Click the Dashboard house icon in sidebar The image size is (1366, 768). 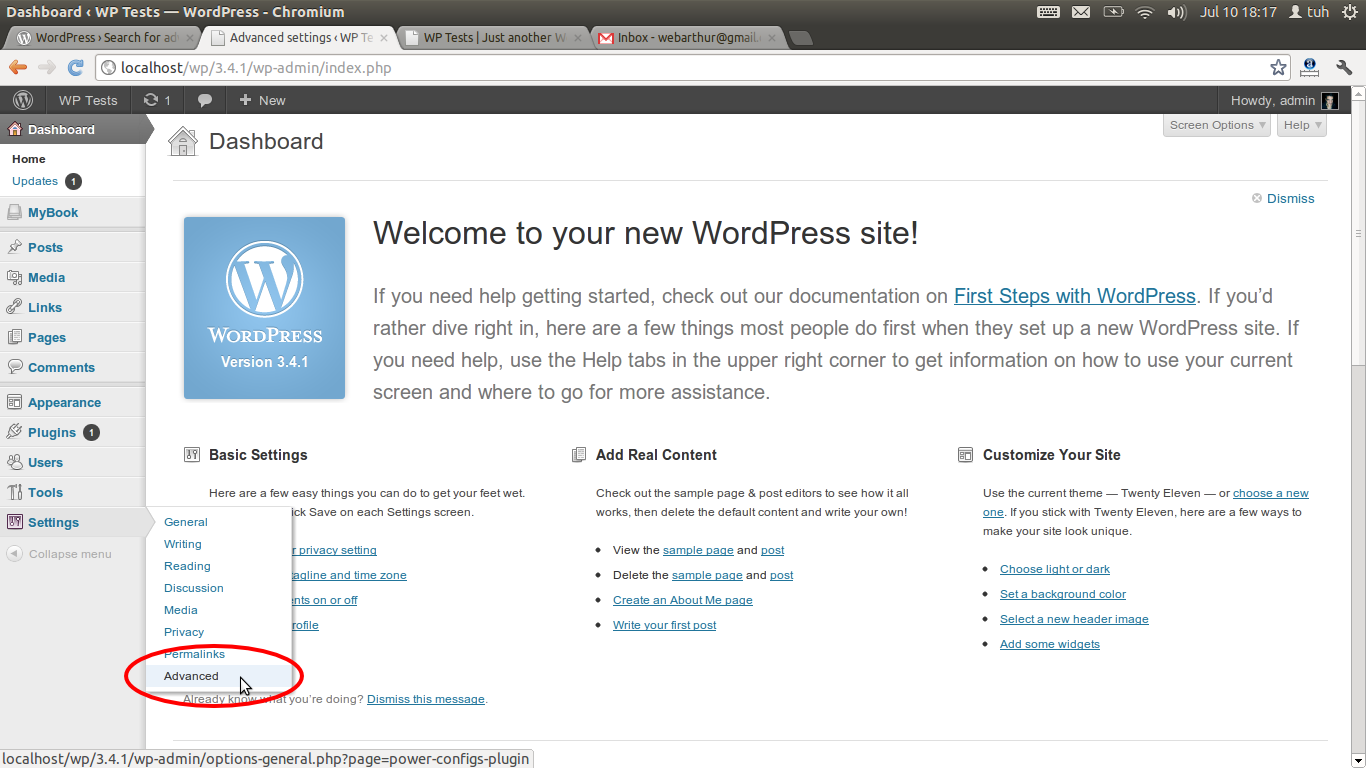(x=15, y=129)
